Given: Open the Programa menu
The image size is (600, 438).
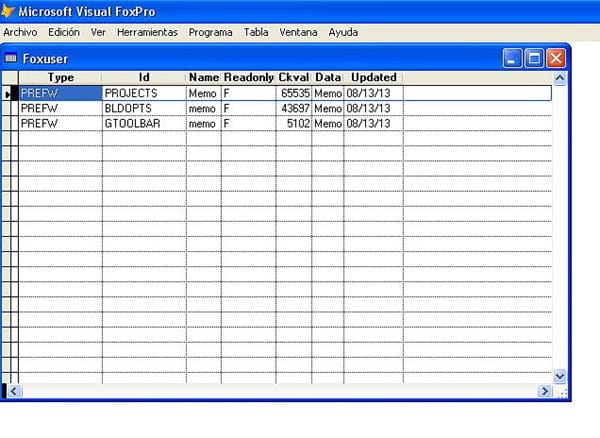Looking at the screenshot, I should click(x=210, y=33).
